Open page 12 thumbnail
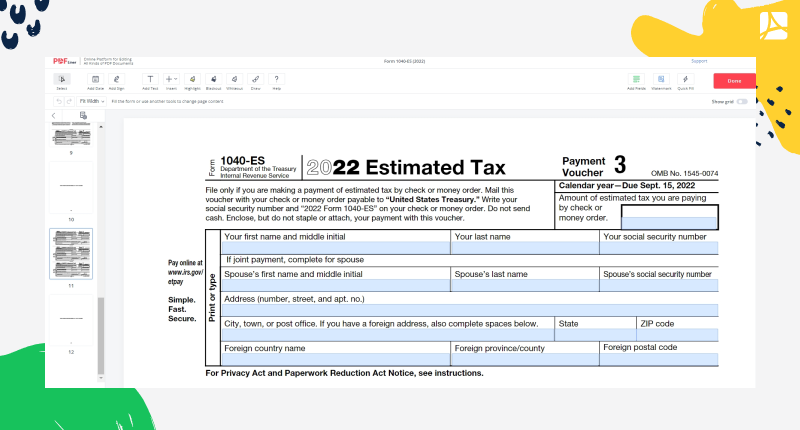The height and width of the screenshot is (430, 800). pyautogui.click(x=71, y=320)
